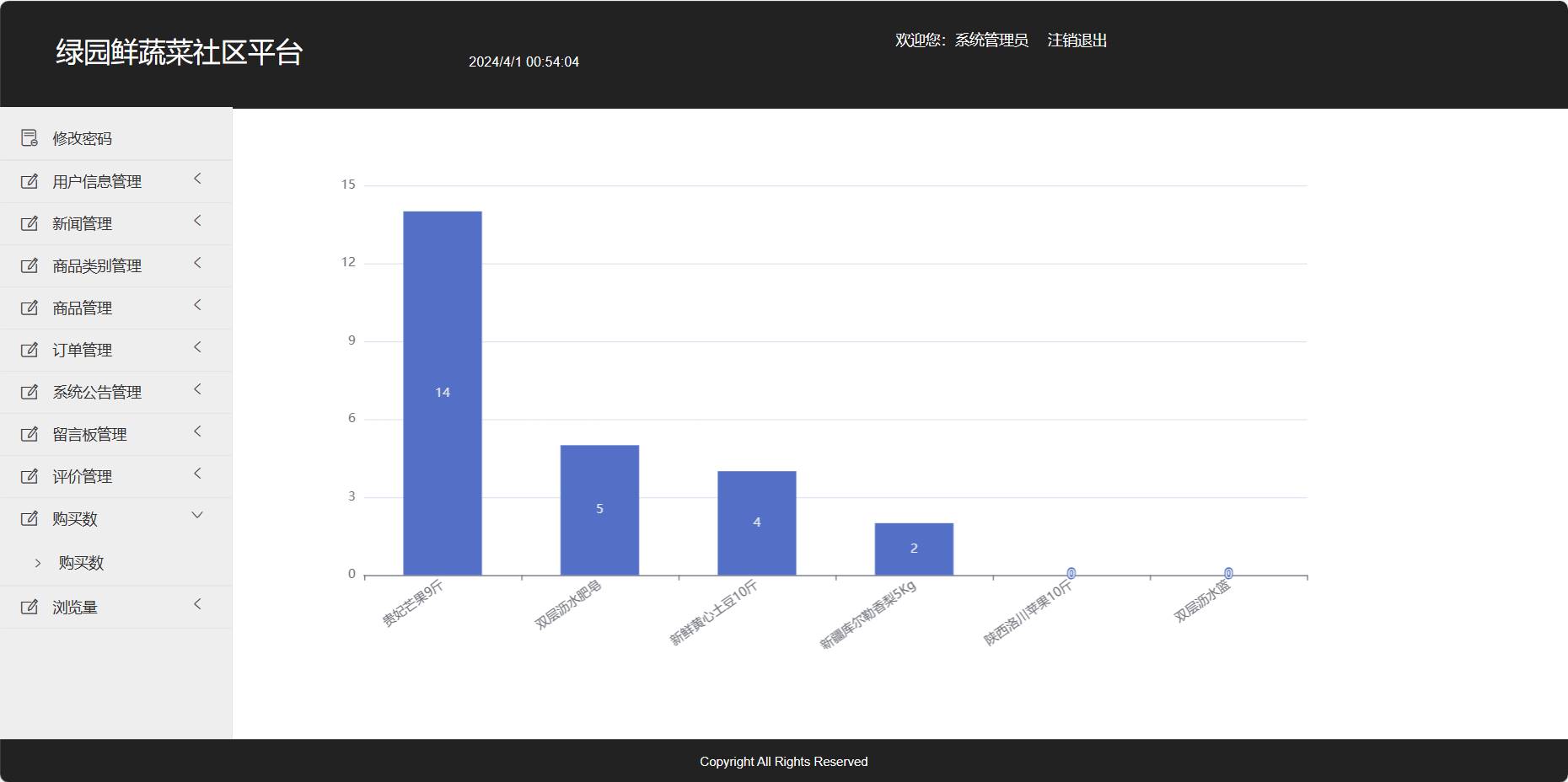The height and width of the screenshot is (782, 1568).
Task: Click the edit icon beside 浏览量
Action: tap(30, 607)
